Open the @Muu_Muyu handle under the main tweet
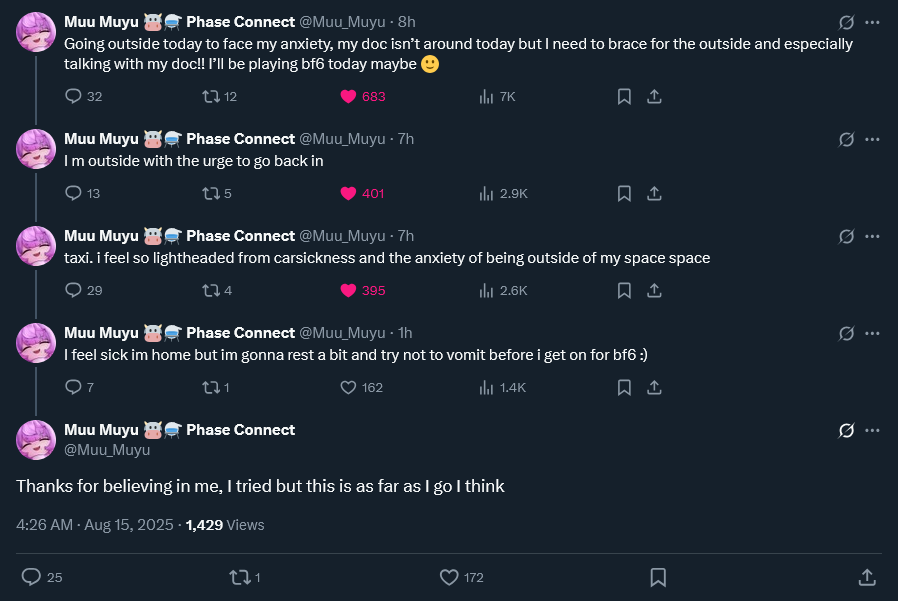Image resolution: width=898 pixels, height=601 pixels. [x=107, y=450]
